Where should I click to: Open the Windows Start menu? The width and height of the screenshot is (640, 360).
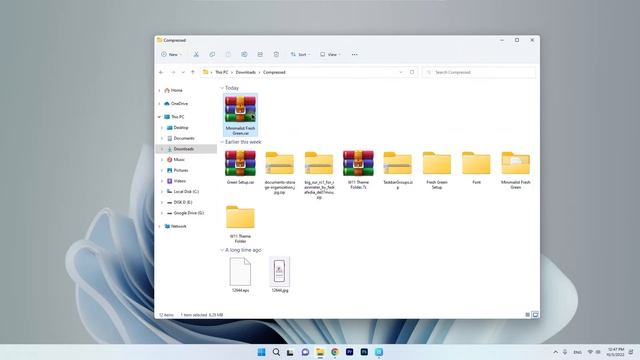[261, 352]
